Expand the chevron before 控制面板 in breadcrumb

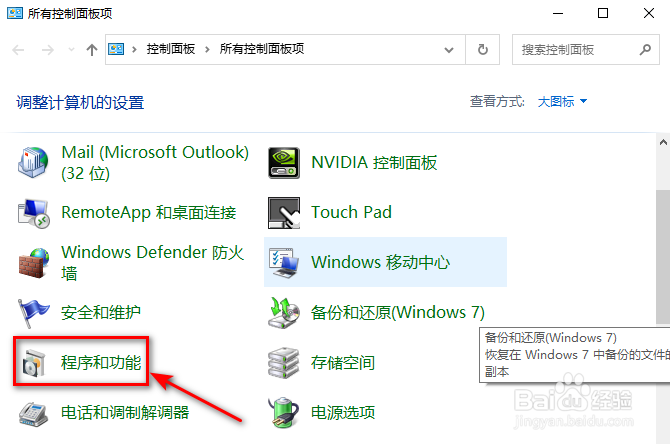pyautogui.click(x=135, y=50)
